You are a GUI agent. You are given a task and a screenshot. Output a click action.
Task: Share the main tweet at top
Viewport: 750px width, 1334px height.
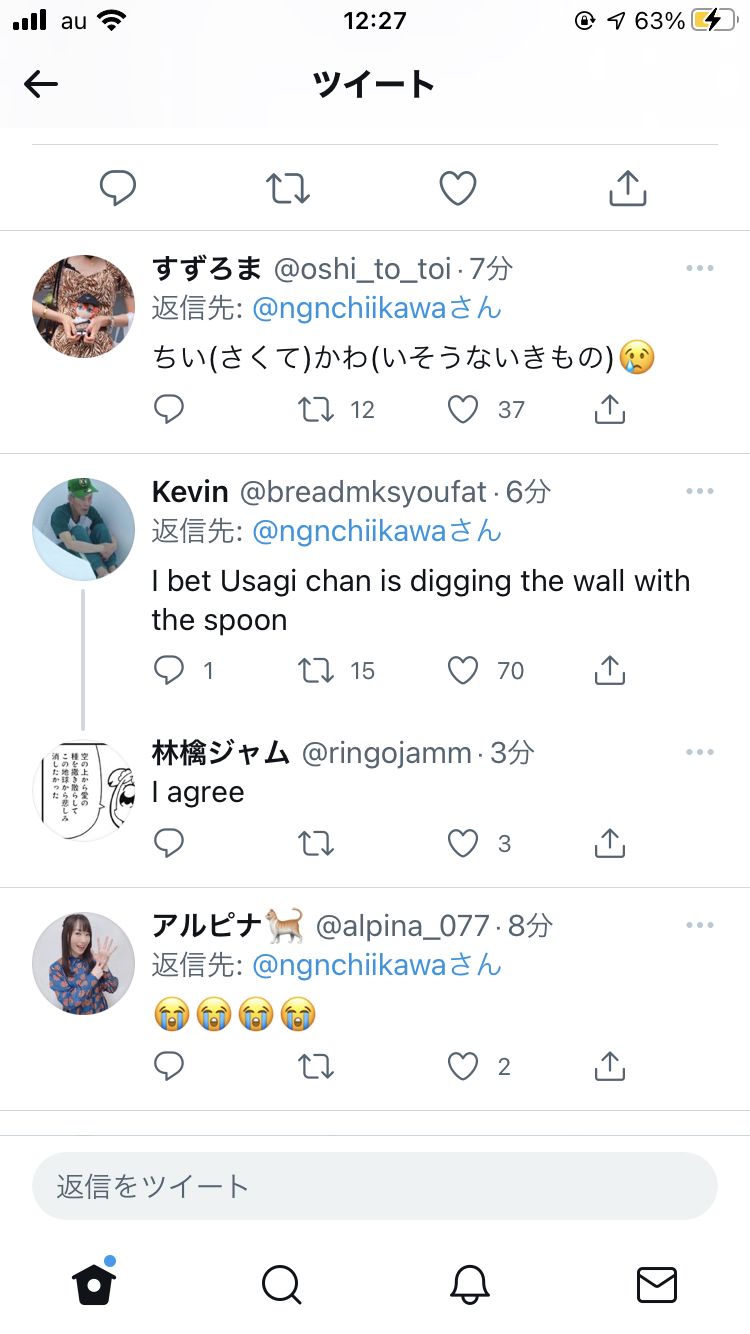click(x=628, y=188)
